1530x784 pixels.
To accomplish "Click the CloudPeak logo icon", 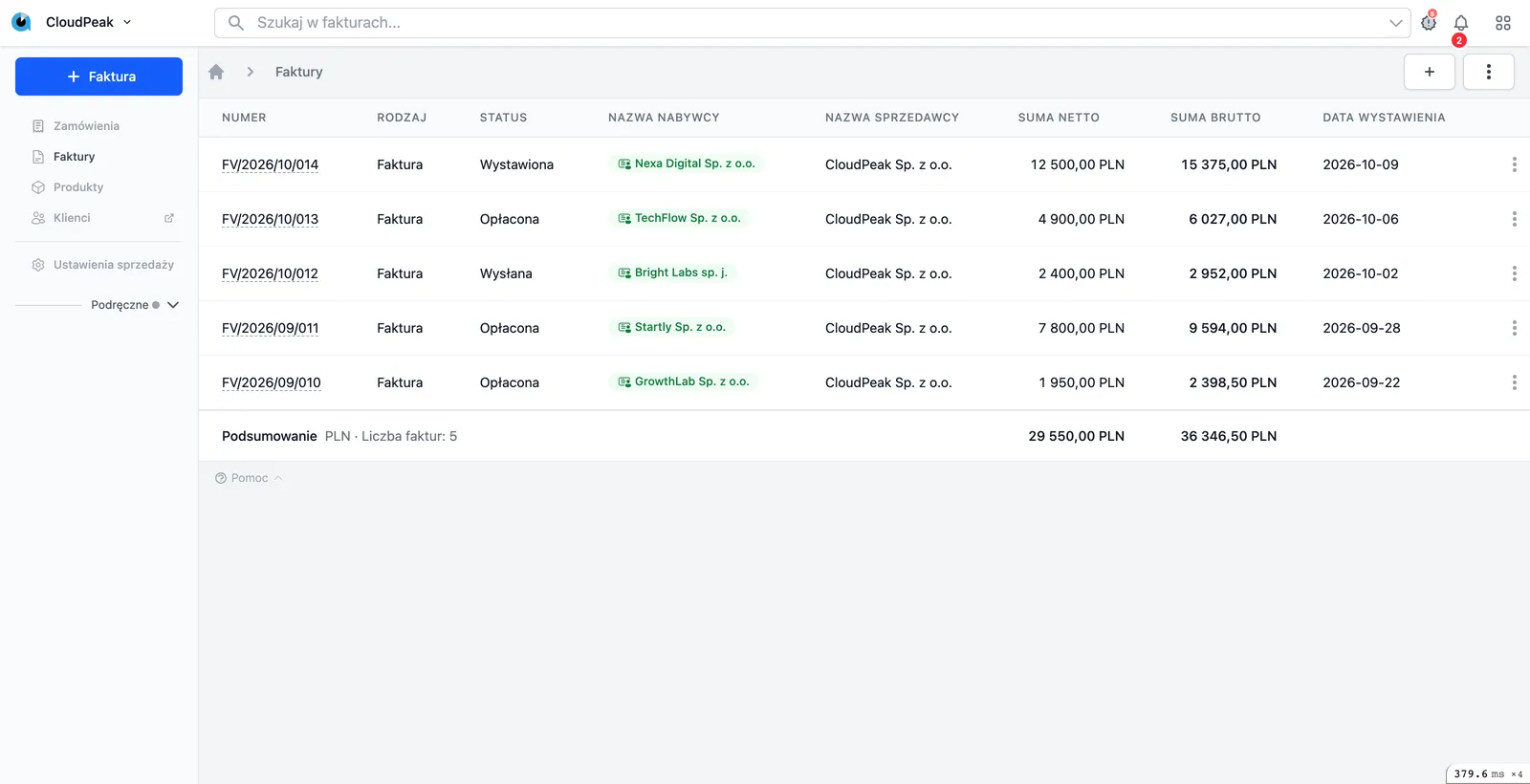I will click(21, 22).
